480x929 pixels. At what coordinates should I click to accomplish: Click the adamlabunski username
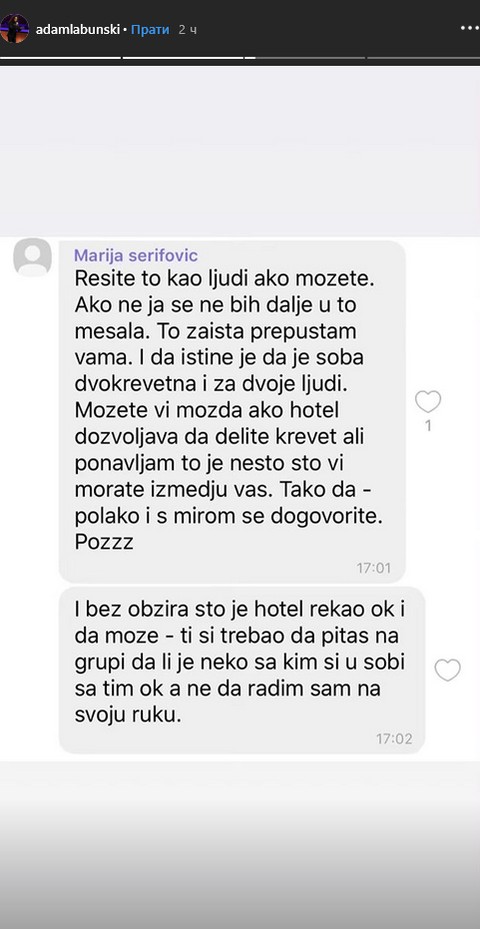pyautogui.click(x=78, y=30)
